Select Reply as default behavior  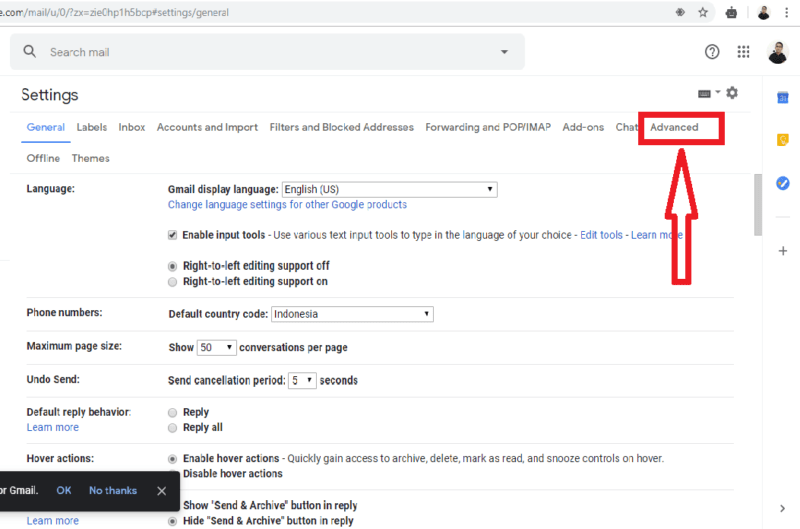click(x=172, y=412)
